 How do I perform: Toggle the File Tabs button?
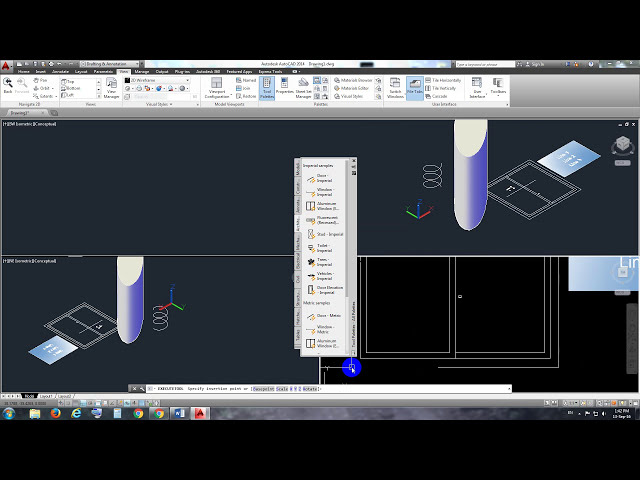click(414, 88)
